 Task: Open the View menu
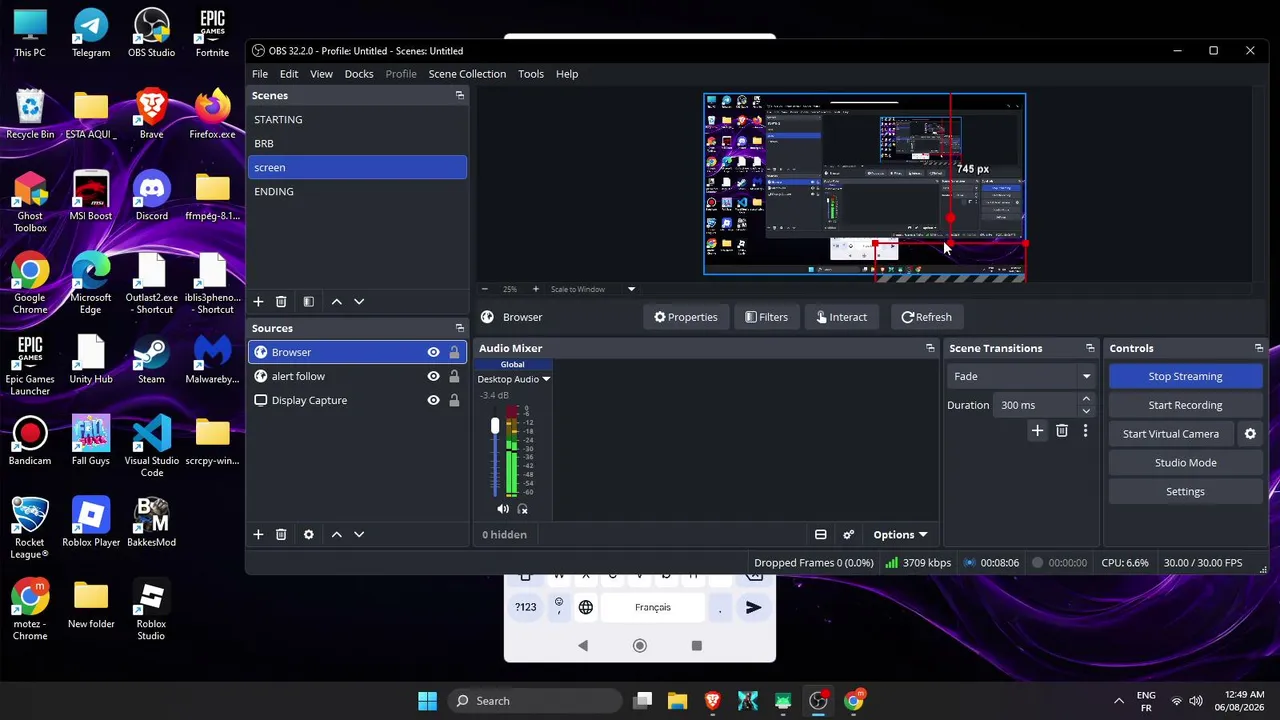[321, 74]
